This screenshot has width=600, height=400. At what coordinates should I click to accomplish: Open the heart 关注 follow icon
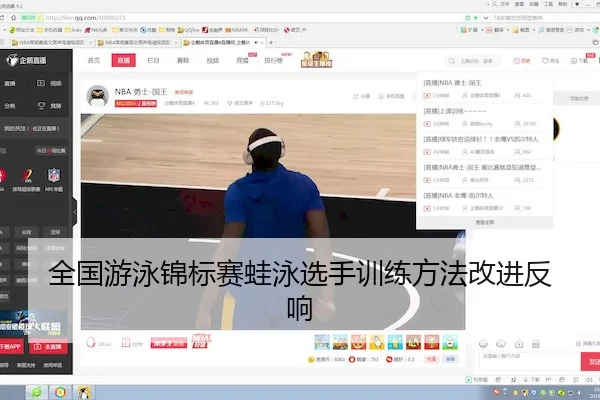545,61
